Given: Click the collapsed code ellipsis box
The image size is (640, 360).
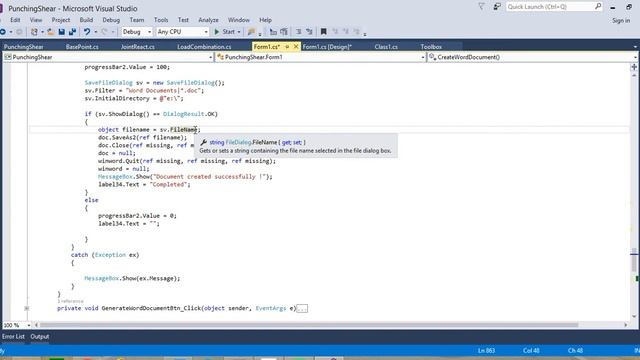Looking at the screenshot, I should coord(302,309).
